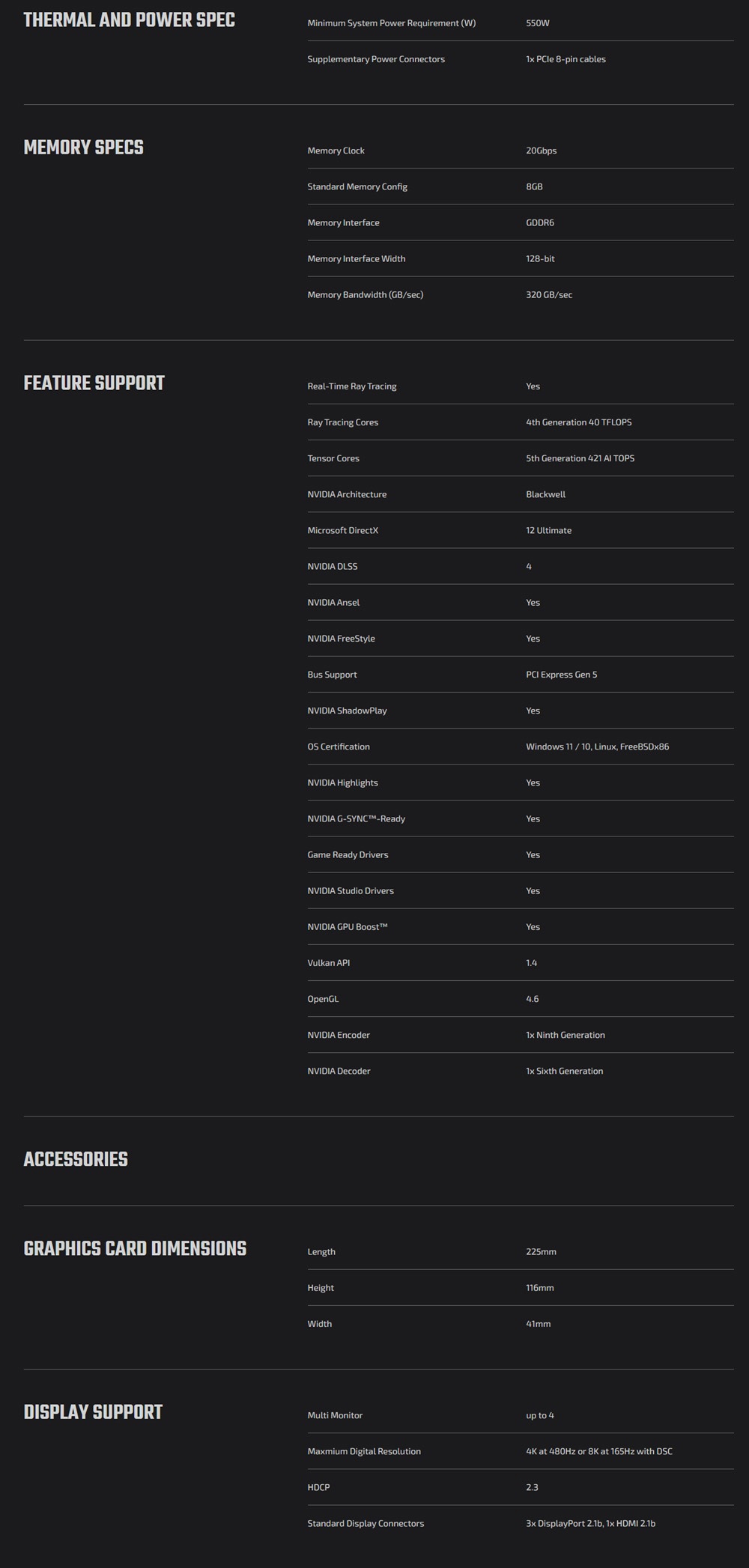Click the Memory Specs section heading

[83, 148]
